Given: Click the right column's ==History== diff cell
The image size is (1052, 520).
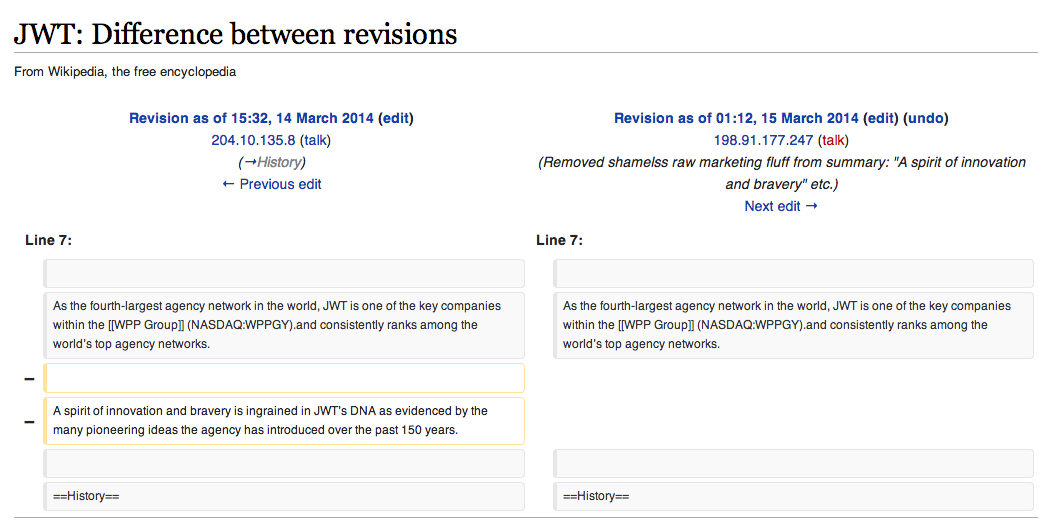Looking at the screenshot, I should pos(794,496).
